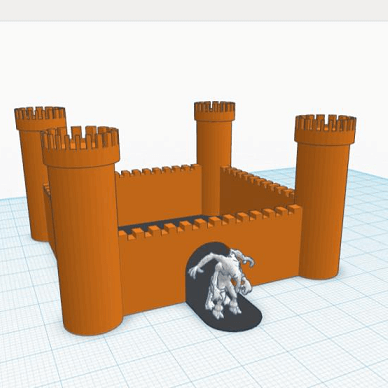Screen dimensions: 388x388
Task: Click the gray bar at top of window
Action: point(194,10)
